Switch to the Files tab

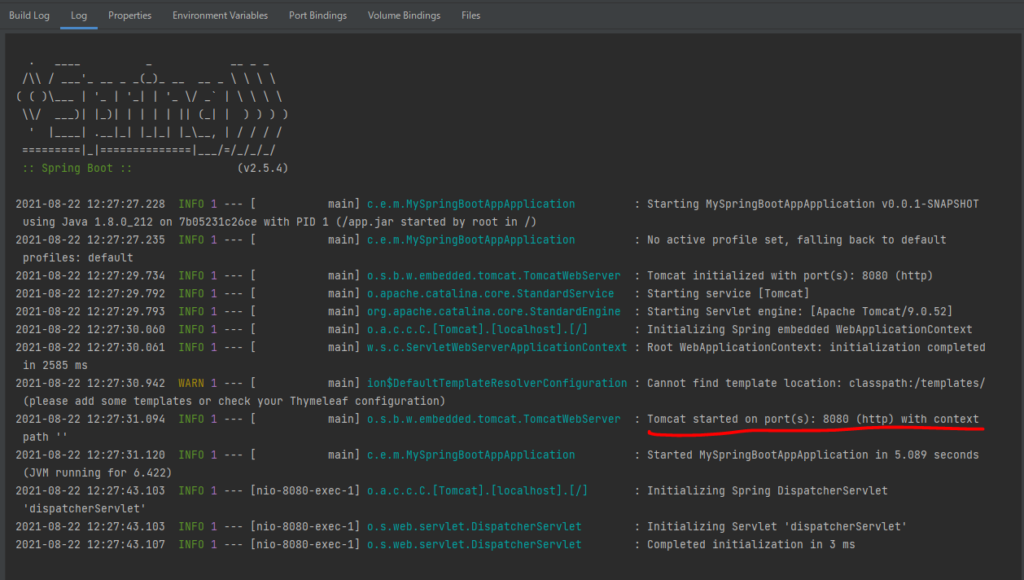pyautogui.click(x=470, y=16)
